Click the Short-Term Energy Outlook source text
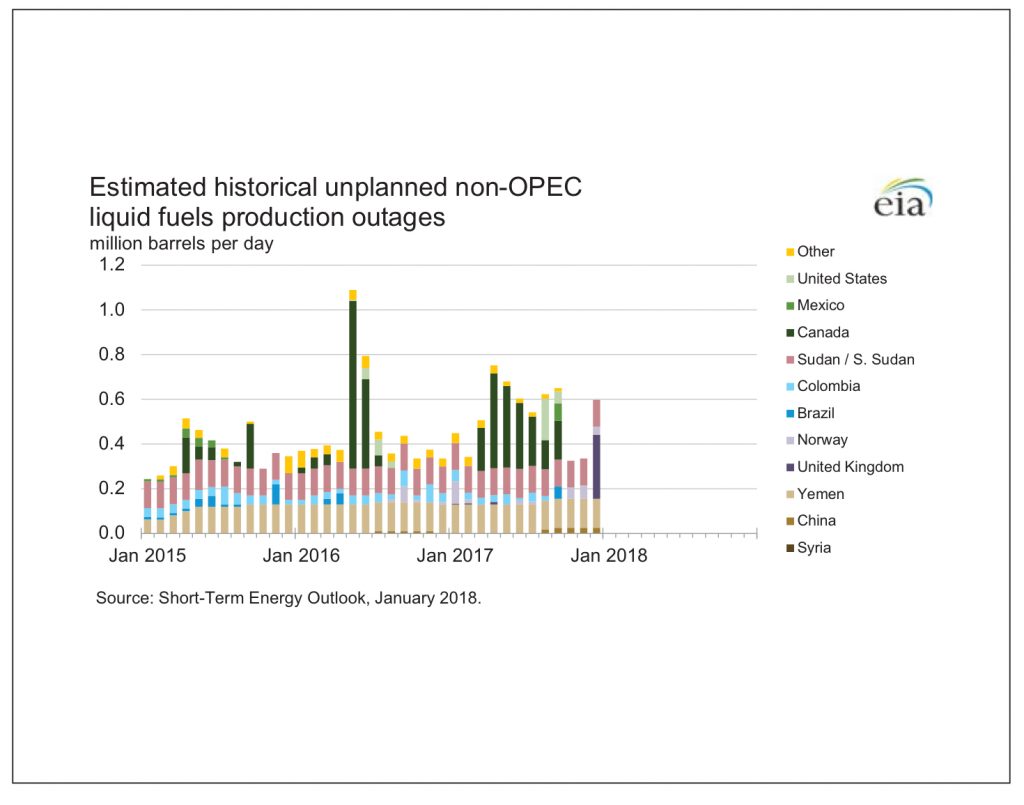Viewport: 1024px width, 805px height. 289,599
